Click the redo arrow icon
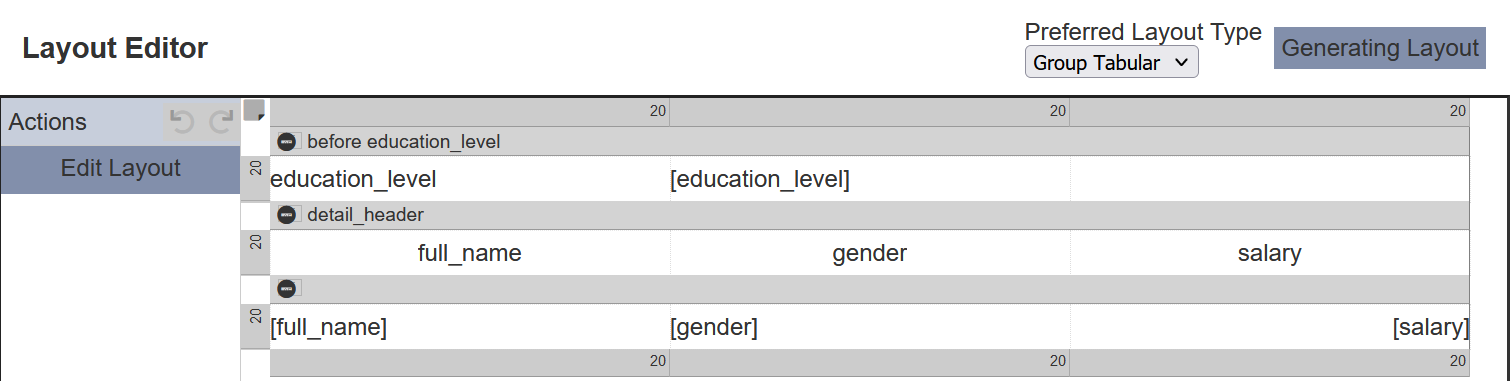Image resolution: width=1510 pixels, height=381 pixels. (221, 122)
